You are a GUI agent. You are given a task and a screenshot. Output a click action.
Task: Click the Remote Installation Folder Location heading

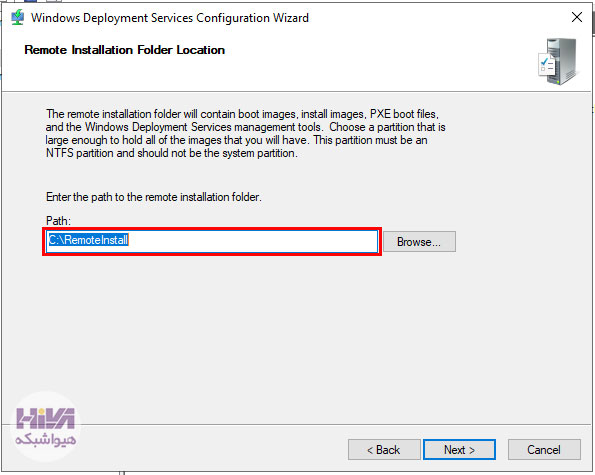[x=124, y=50]
